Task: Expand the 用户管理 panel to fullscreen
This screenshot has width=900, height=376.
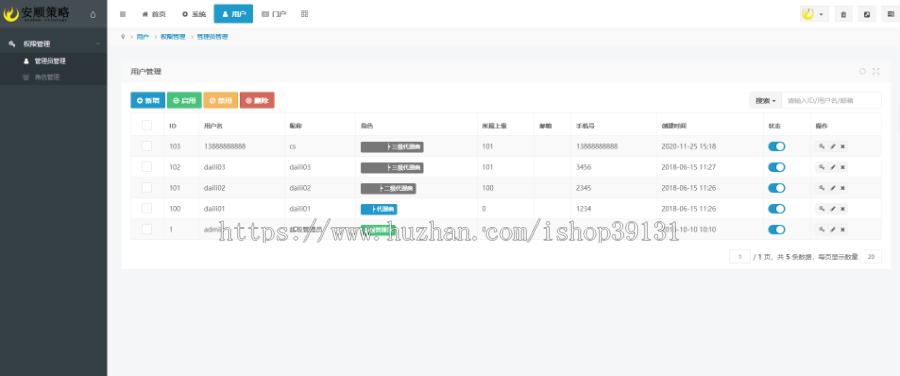Action: [x=876, y=71]
